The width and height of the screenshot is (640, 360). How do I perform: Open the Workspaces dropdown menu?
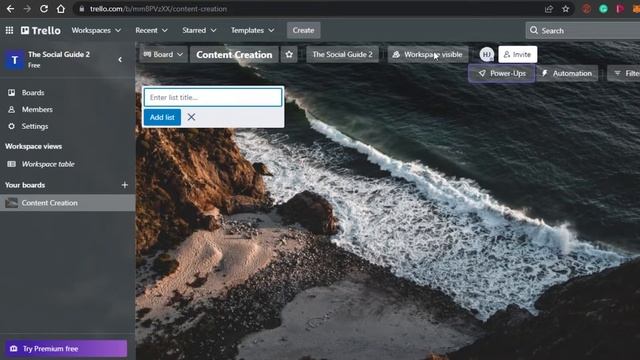[96, 30]
